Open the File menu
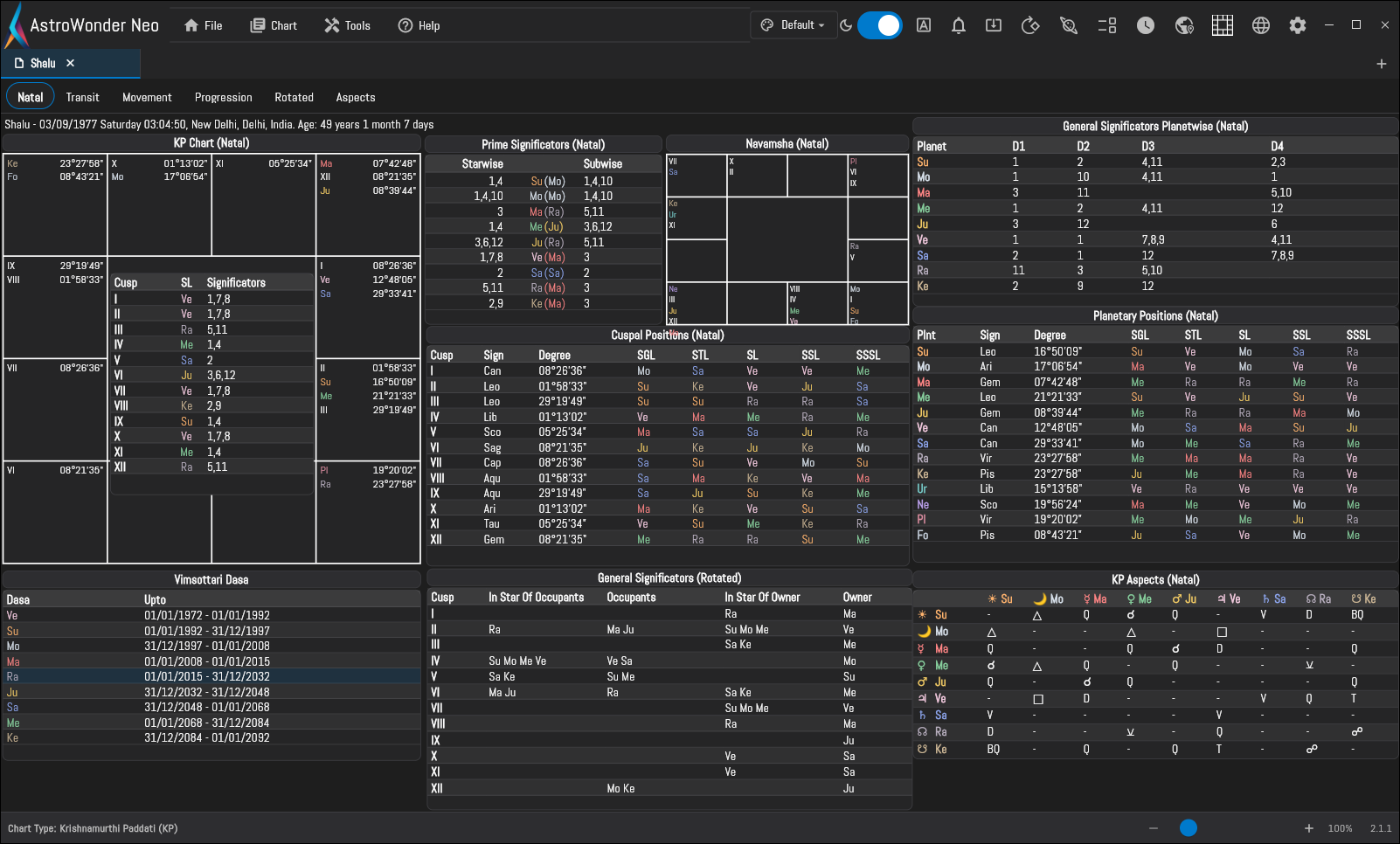The image size is (1400, 844). [204, 25]
